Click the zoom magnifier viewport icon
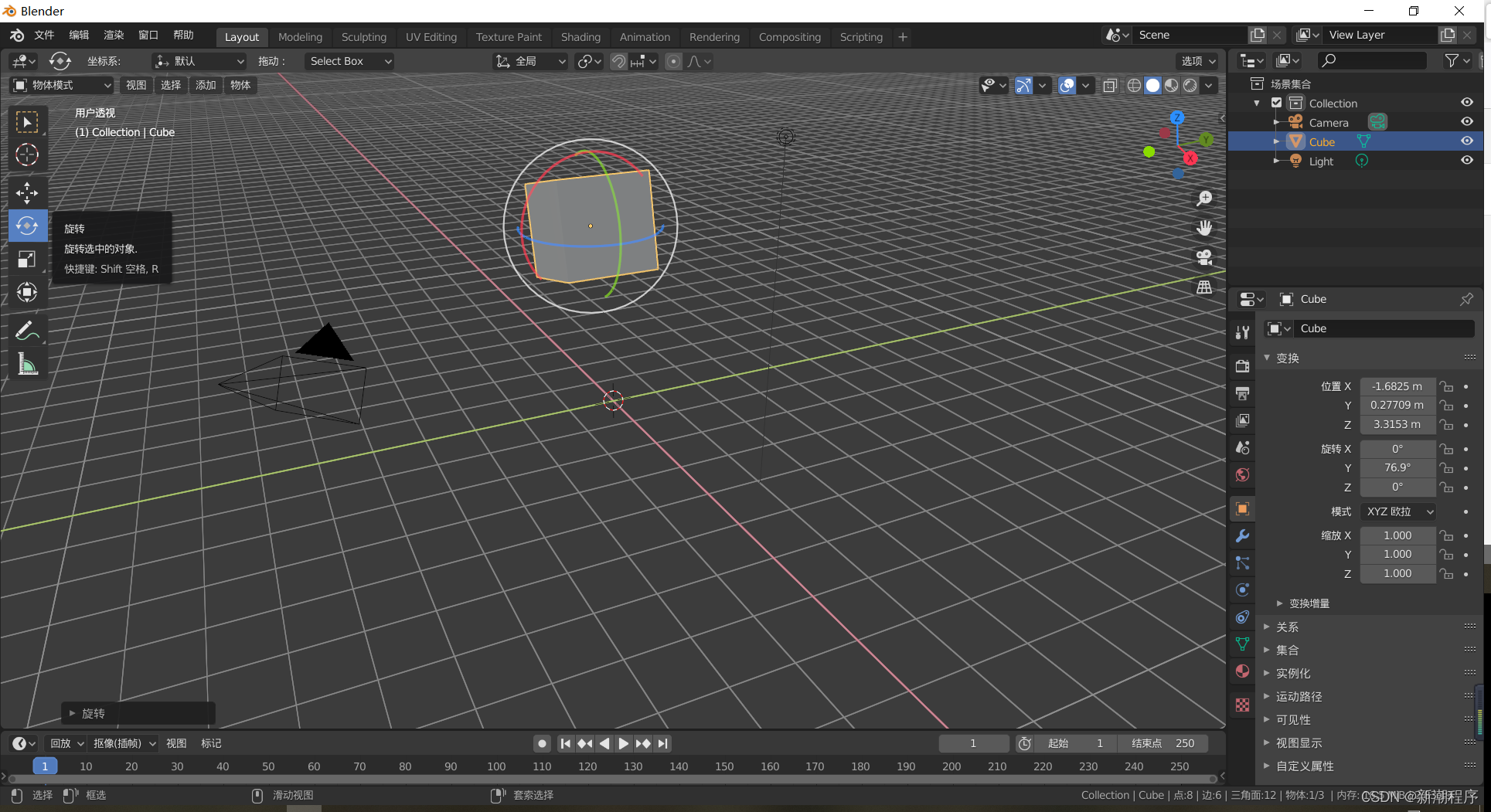 (1204, 199)
